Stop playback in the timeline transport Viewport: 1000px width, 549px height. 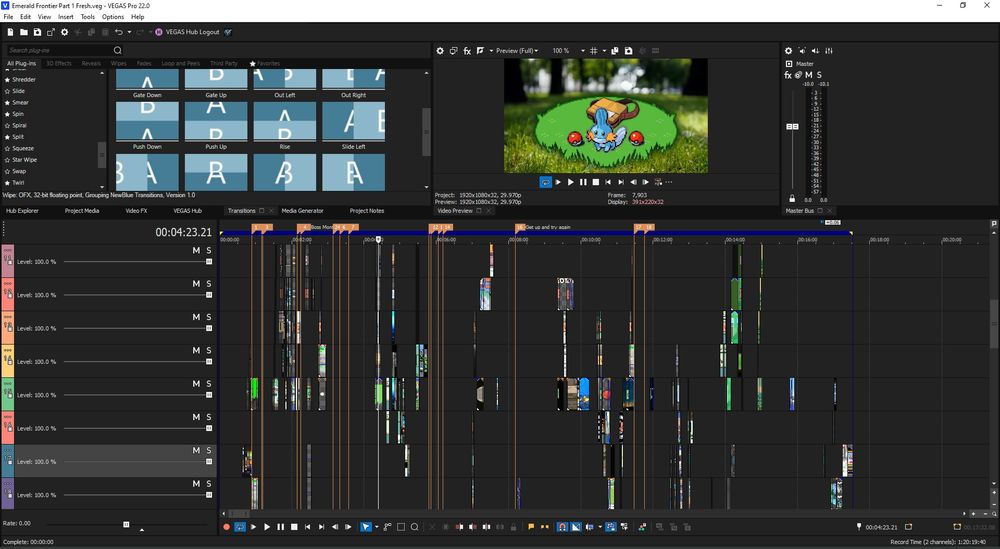[294, 527]
